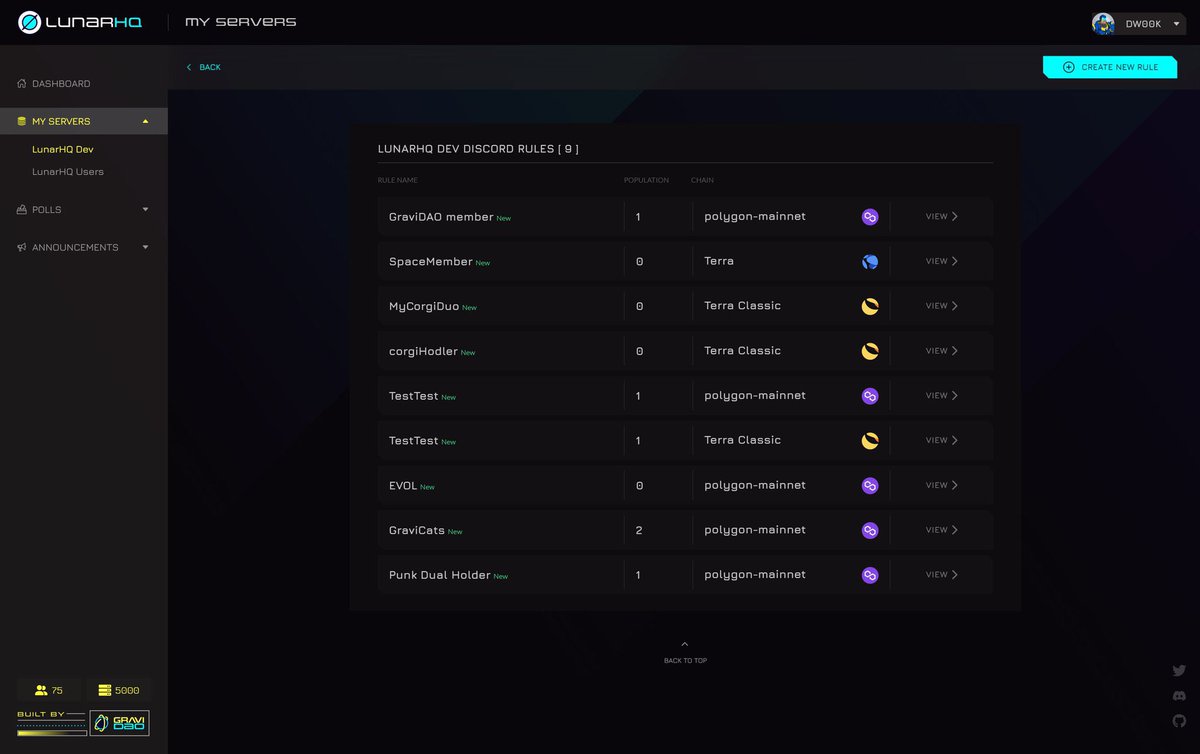Screen dimensions: 1200x754
Task: Click the polygon icon in GraviDAO member row
Action: pyautogui.click(x=870, y=216)
